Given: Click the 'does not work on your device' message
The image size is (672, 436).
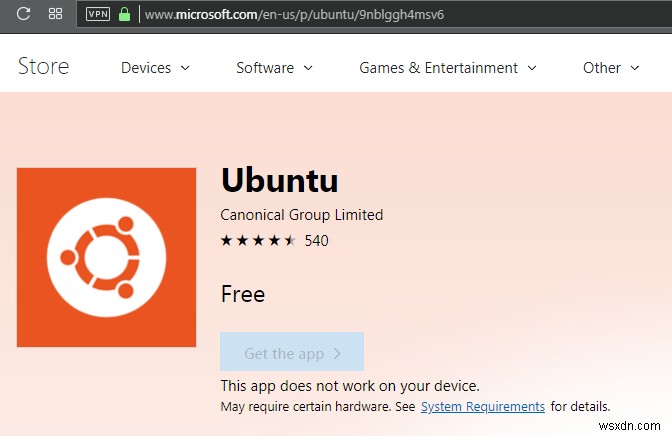Looking at the screenshot, I should (350, 386).
